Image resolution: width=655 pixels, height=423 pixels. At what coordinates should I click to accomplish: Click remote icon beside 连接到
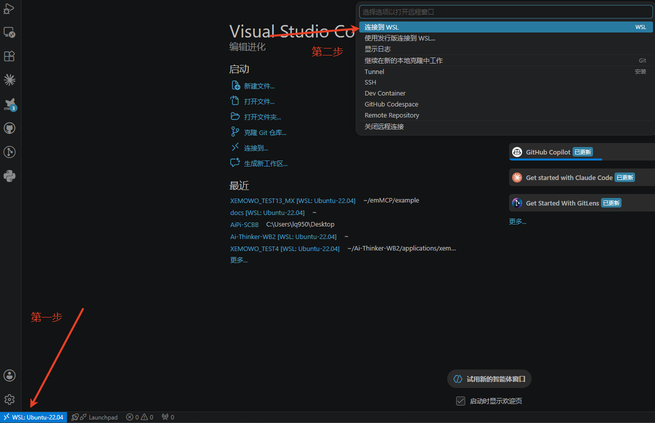coord(235,147)
